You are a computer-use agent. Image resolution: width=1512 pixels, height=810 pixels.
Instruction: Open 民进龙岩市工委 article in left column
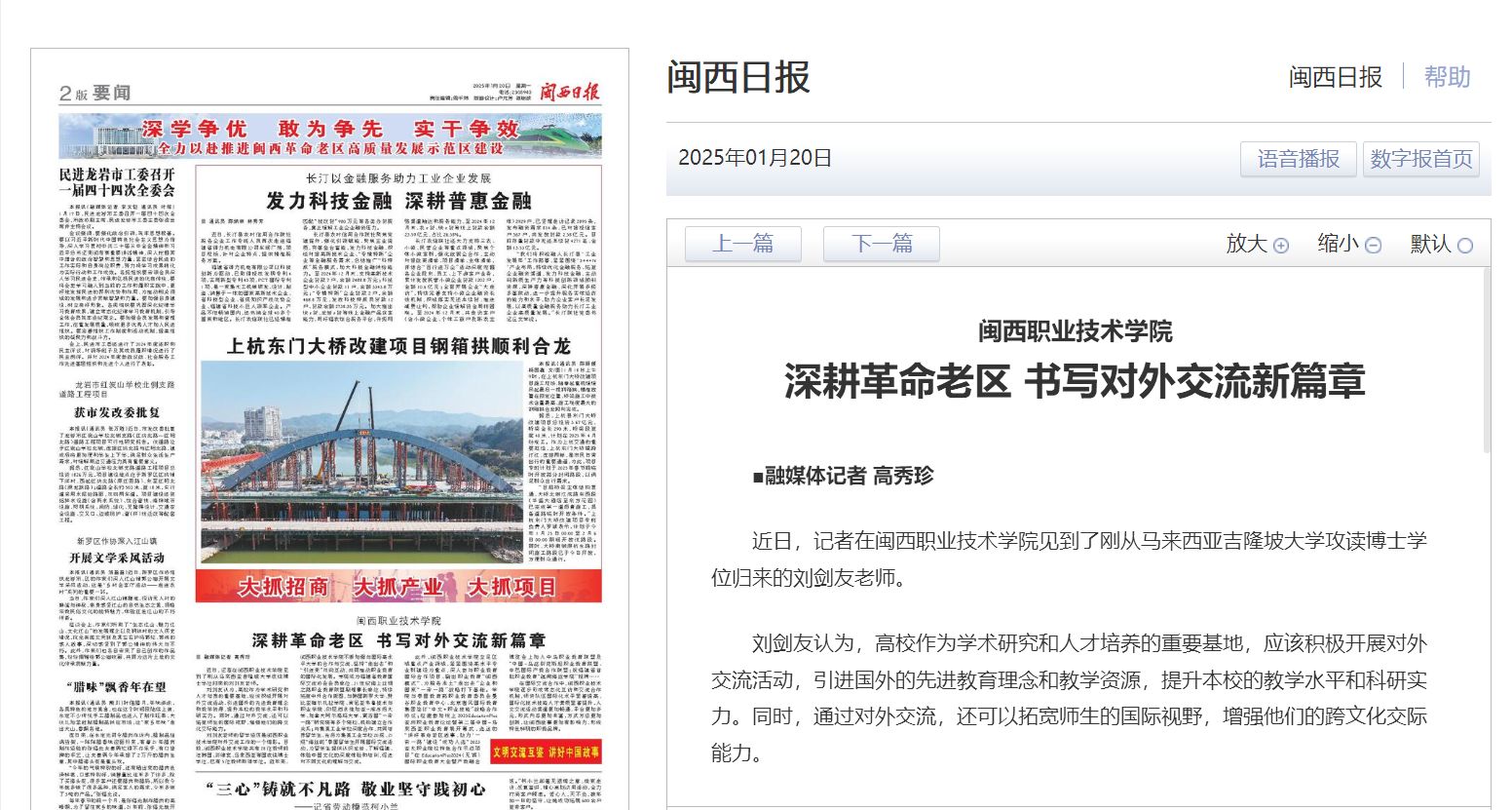coord(117,182)
